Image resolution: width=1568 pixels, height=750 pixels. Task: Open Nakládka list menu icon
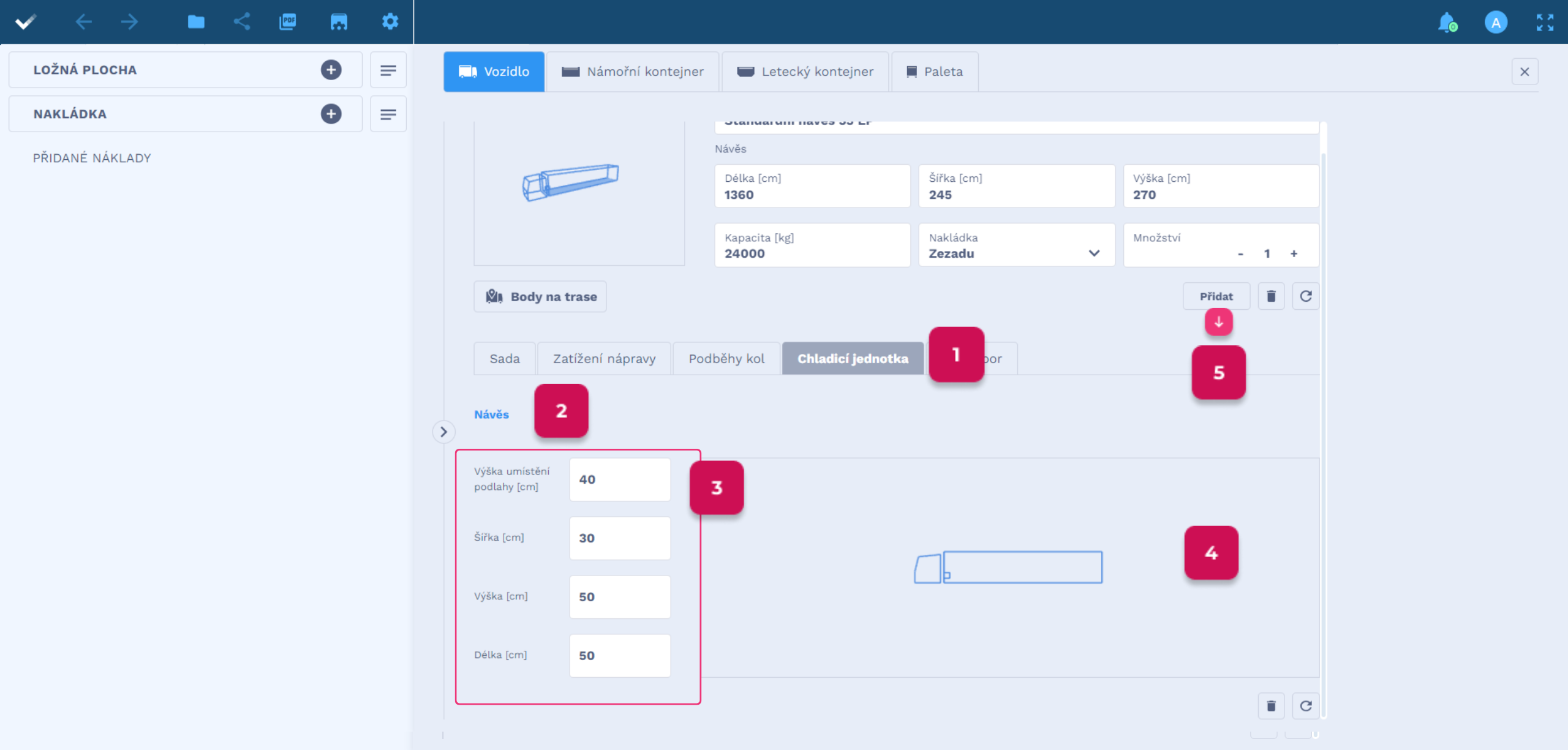[x=388, y=114]
